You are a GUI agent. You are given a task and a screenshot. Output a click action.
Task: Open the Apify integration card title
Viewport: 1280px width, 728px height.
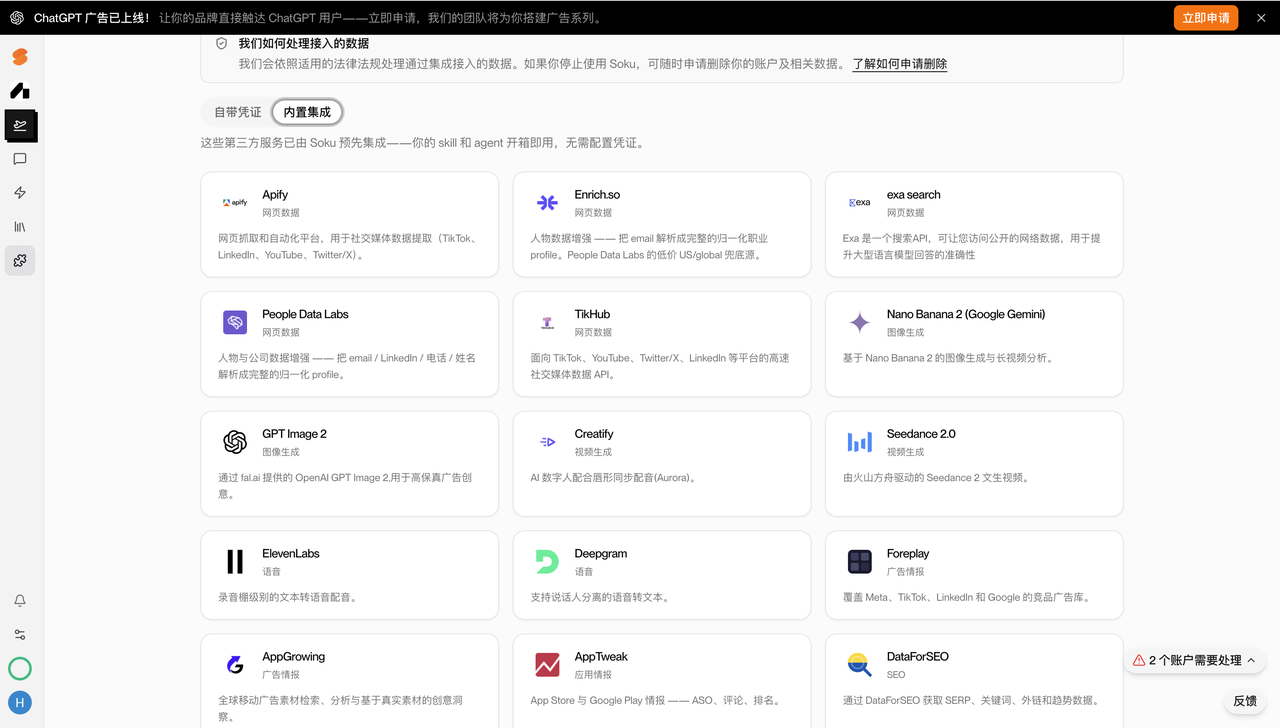[275, 195]
